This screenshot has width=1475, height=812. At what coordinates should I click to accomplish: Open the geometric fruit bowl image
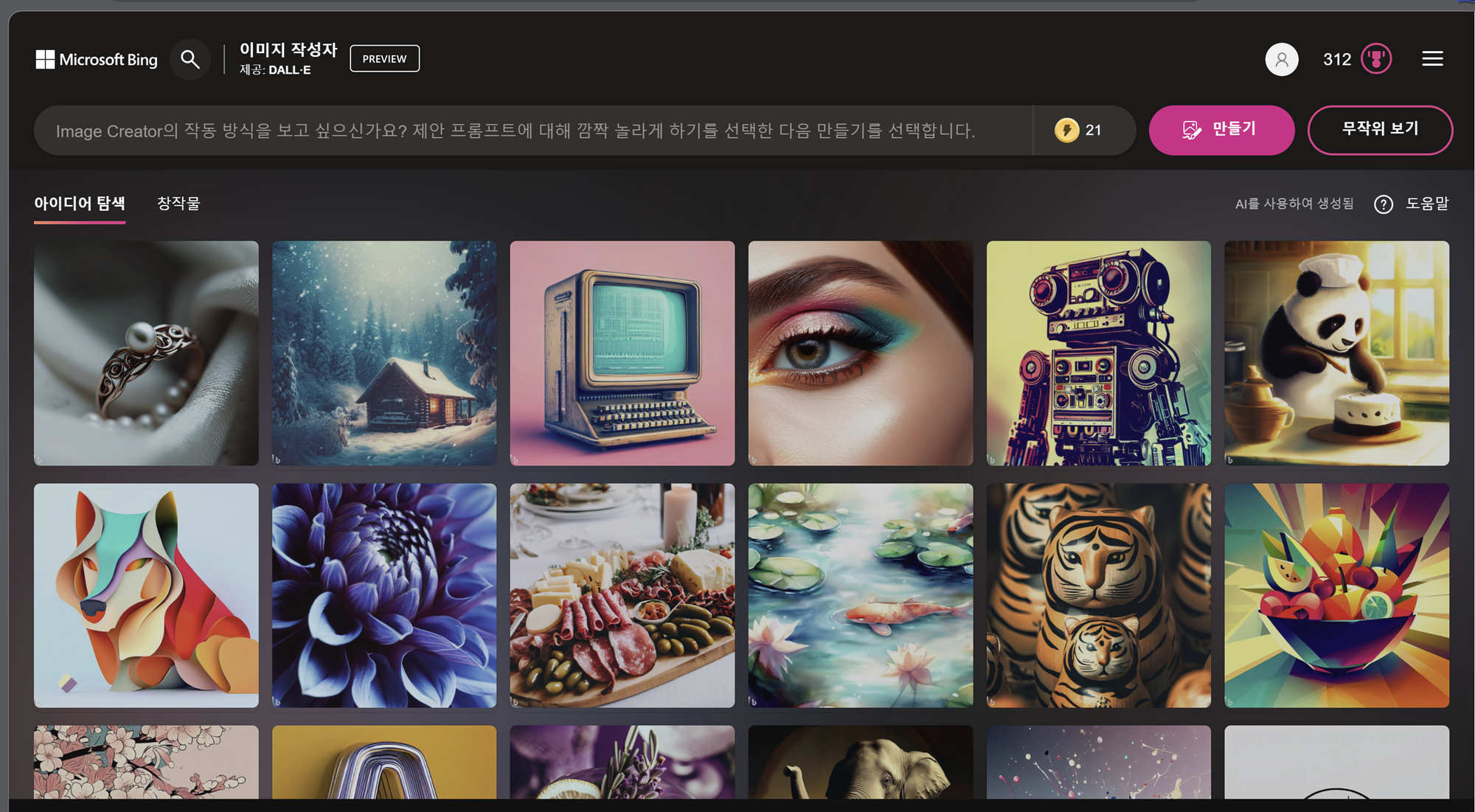pos(1337,596)
